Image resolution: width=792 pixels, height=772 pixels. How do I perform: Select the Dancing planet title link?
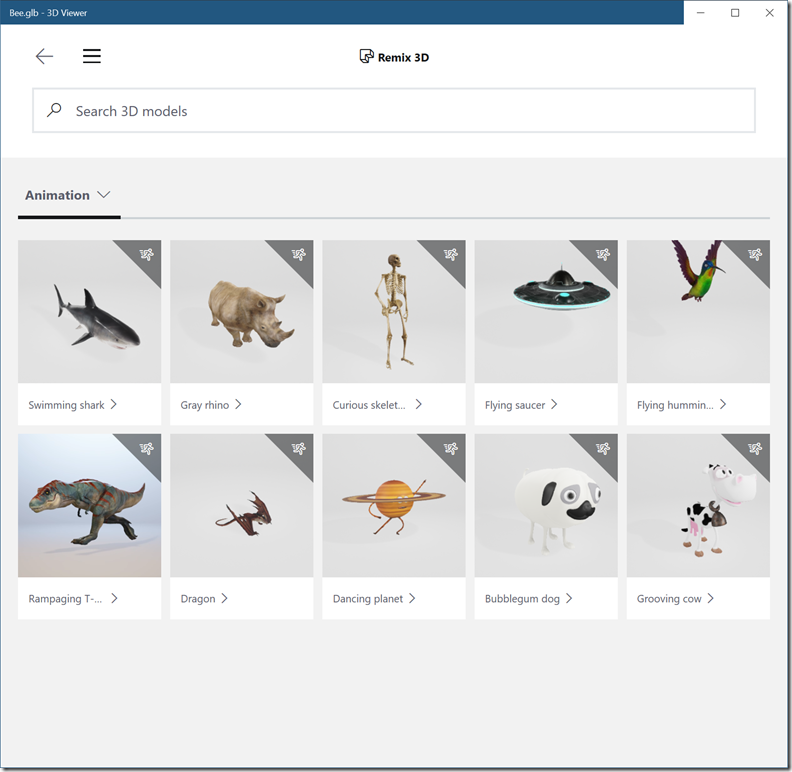(x=368, y=599)
